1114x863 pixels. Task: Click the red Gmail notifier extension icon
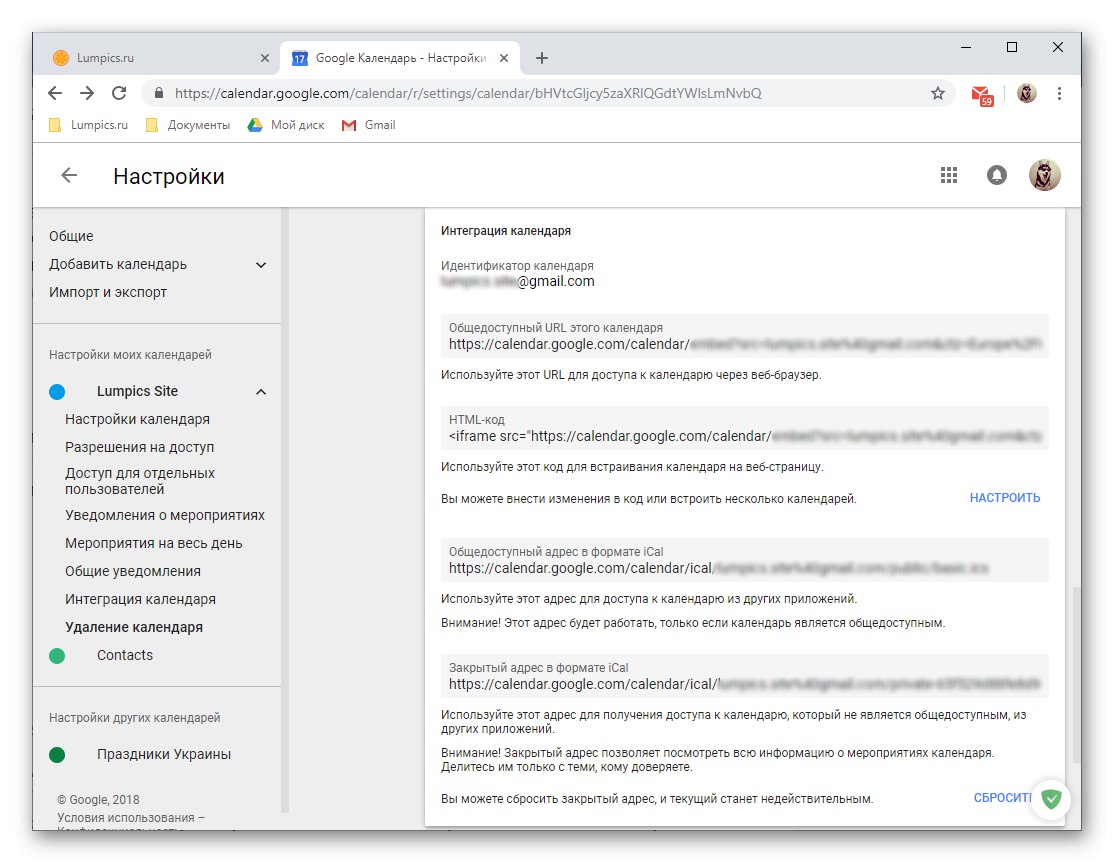coord(983,92)
